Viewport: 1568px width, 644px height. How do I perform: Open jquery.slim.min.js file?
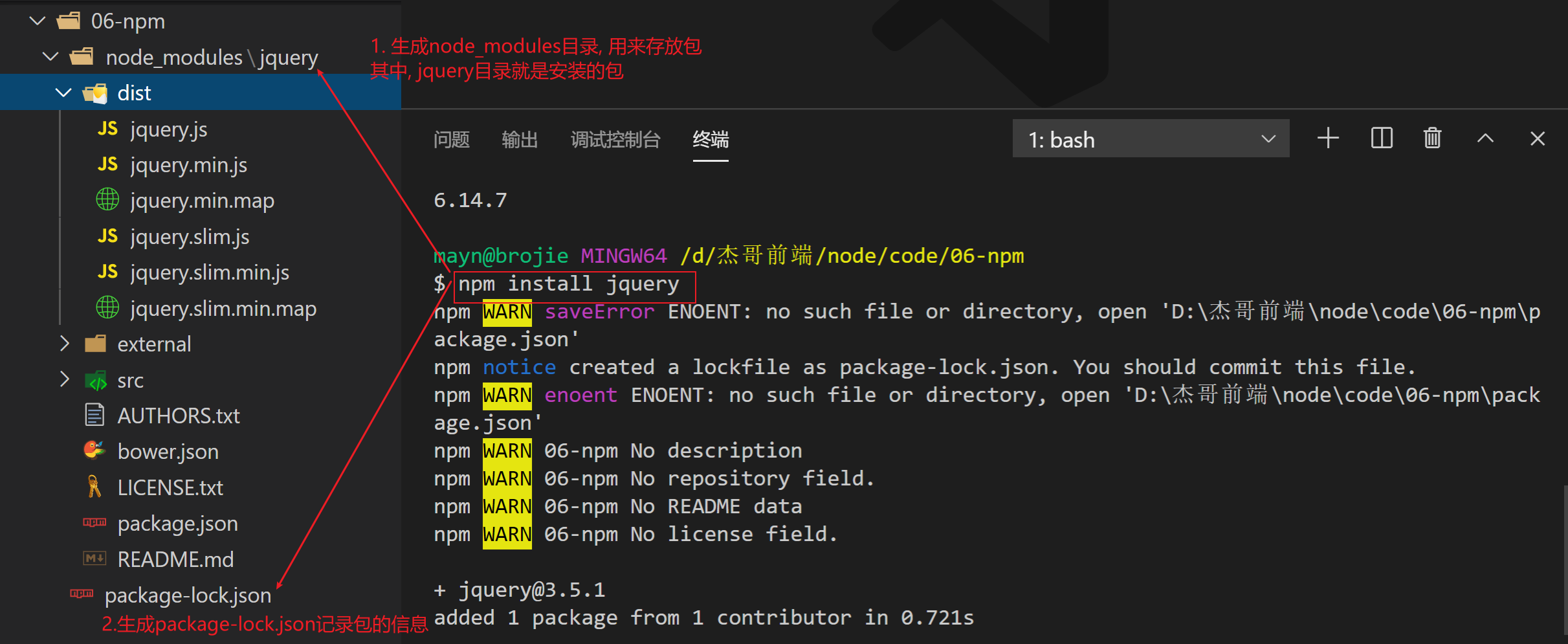(x=210, y=272)
